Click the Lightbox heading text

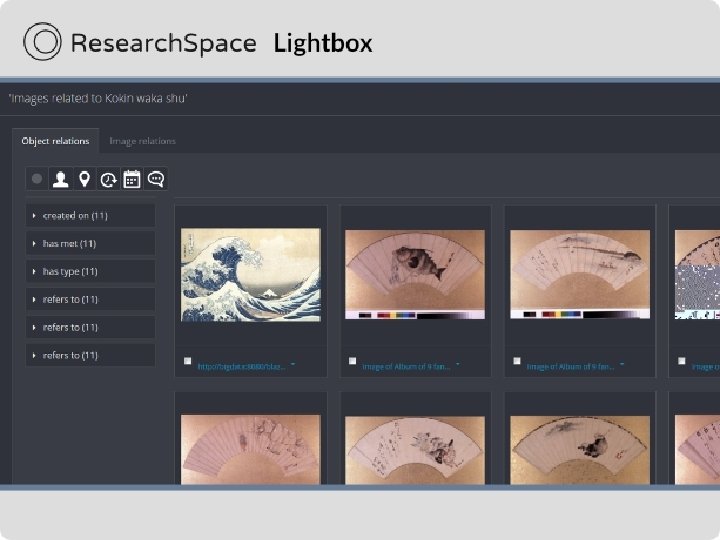[323, 44]
